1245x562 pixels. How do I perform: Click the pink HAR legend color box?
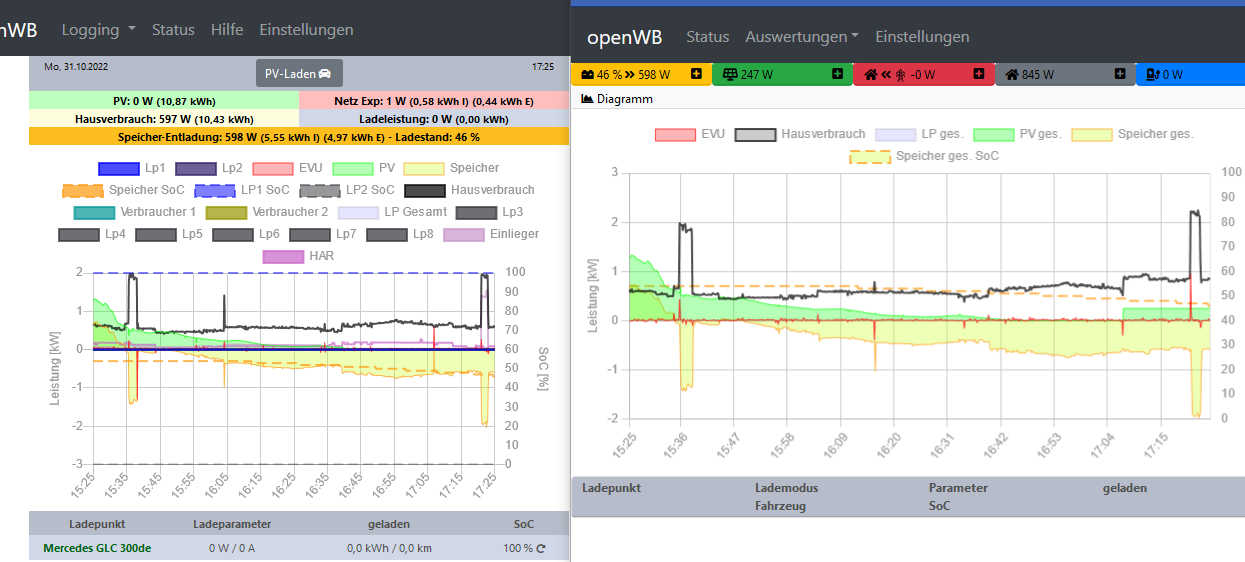pos(283,256)
